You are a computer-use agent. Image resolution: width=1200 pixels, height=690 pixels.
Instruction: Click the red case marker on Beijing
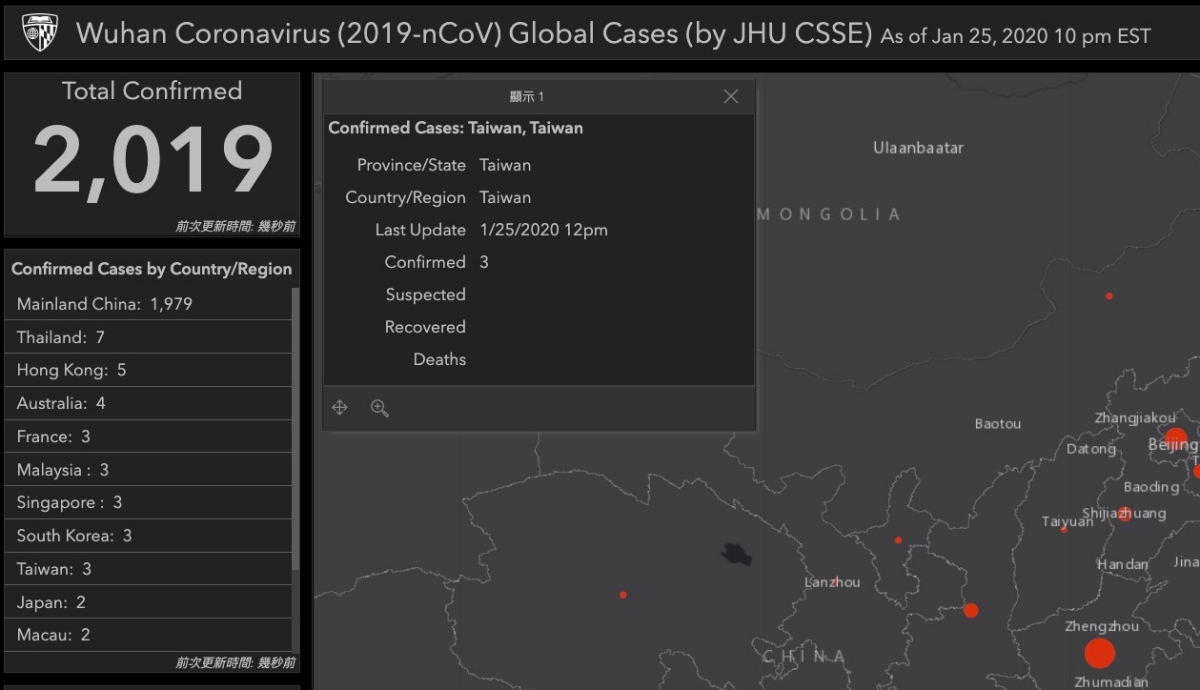pyautogui.click(x=1175, y=440)
